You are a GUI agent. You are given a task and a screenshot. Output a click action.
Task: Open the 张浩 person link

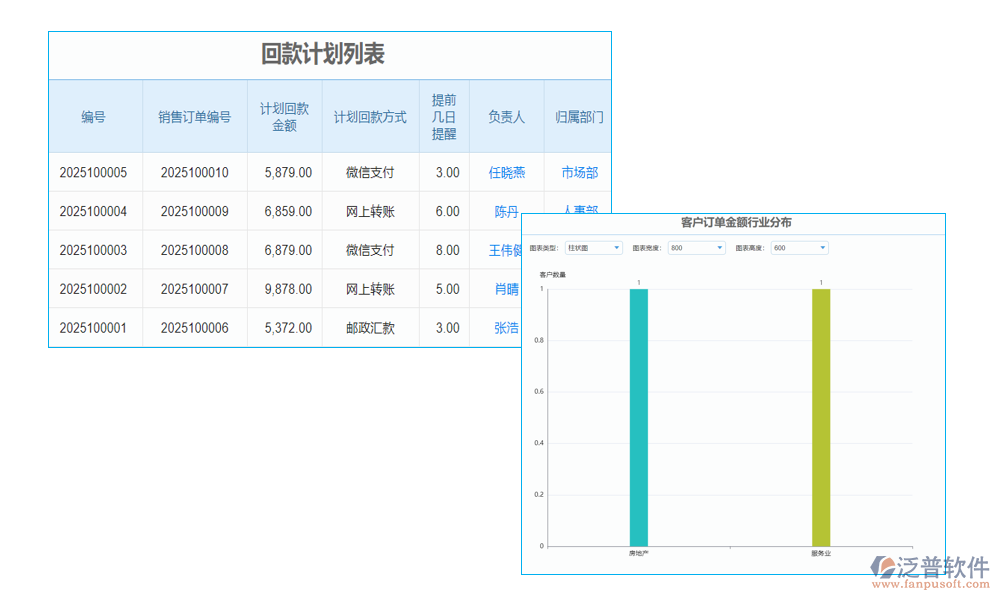tap(505, 328)
